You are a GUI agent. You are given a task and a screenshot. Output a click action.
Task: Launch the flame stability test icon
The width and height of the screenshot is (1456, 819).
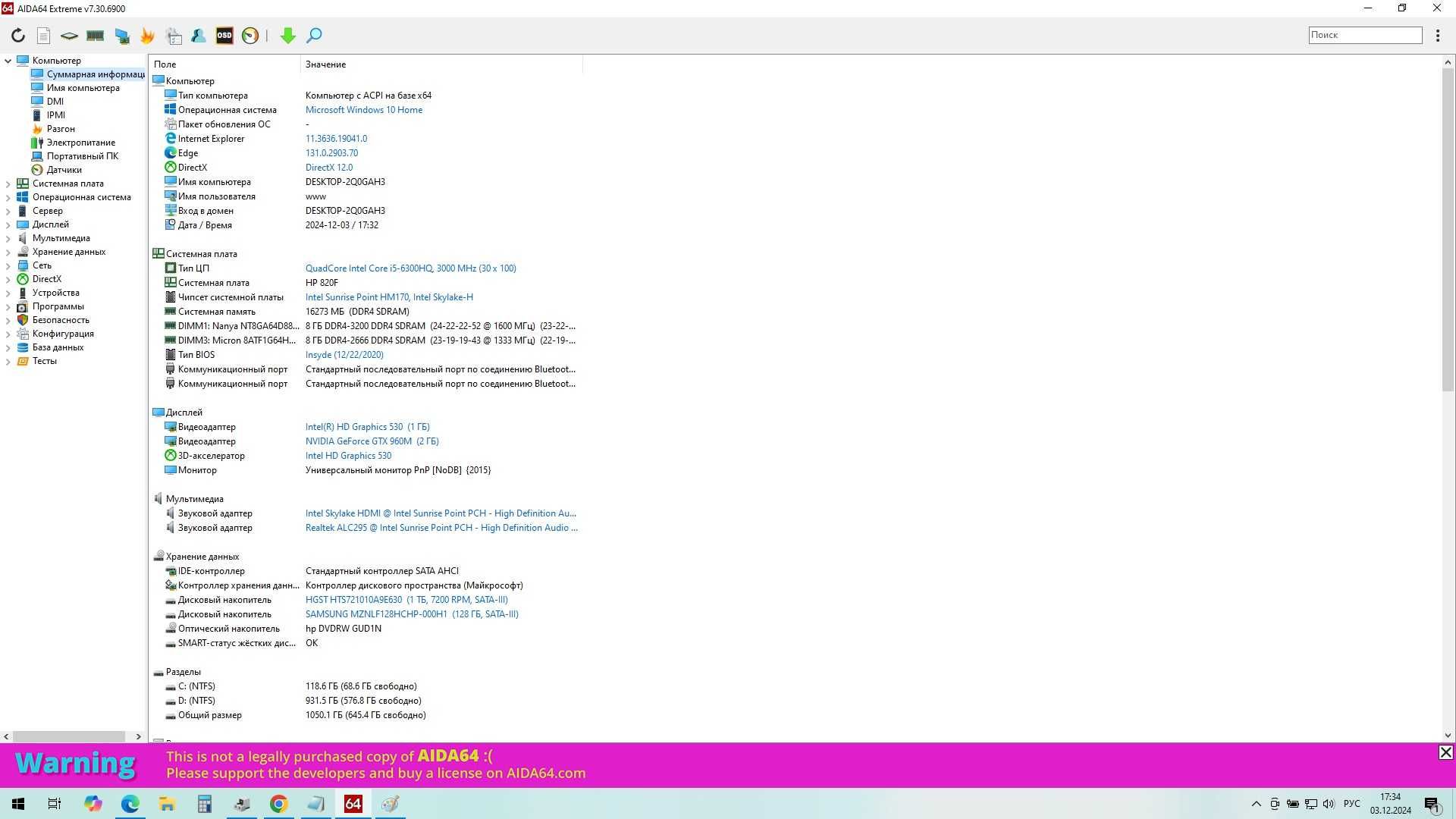tap(147, 36)
